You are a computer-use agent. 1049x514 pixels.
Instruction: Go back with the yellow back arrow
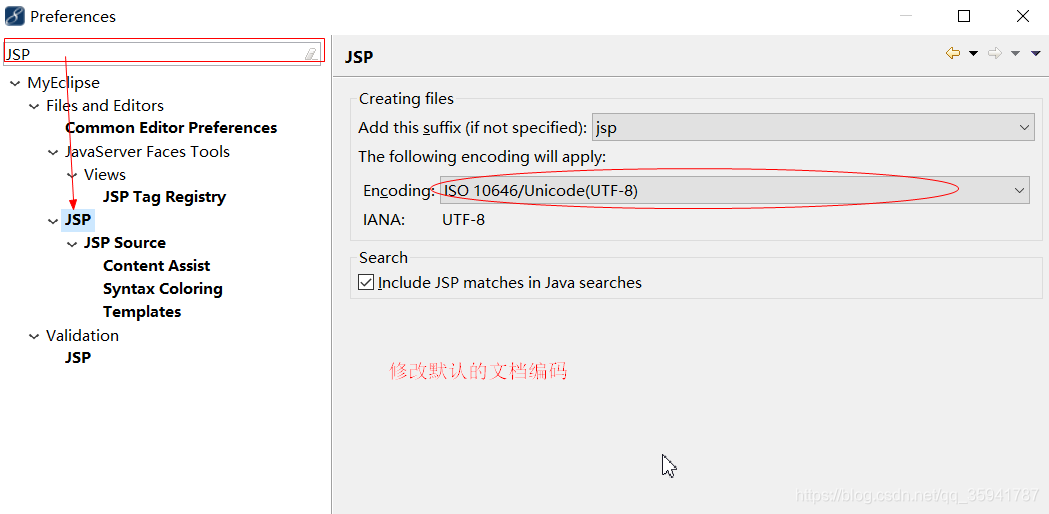953,53
